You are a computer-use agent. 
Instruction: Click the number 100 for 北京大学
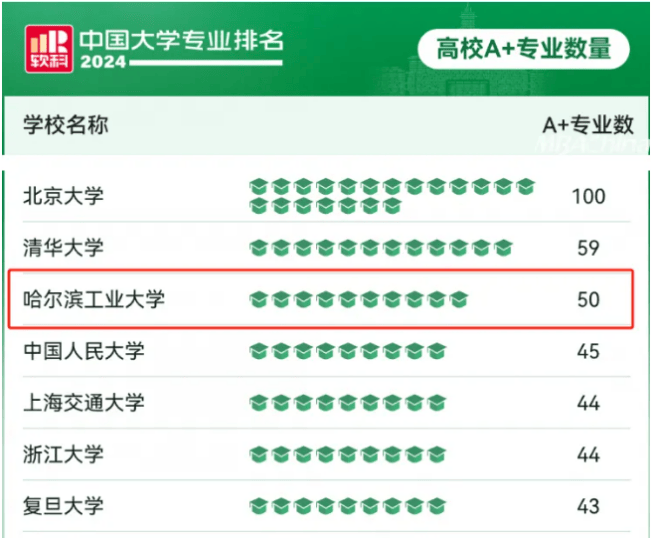tap(588, 196)
